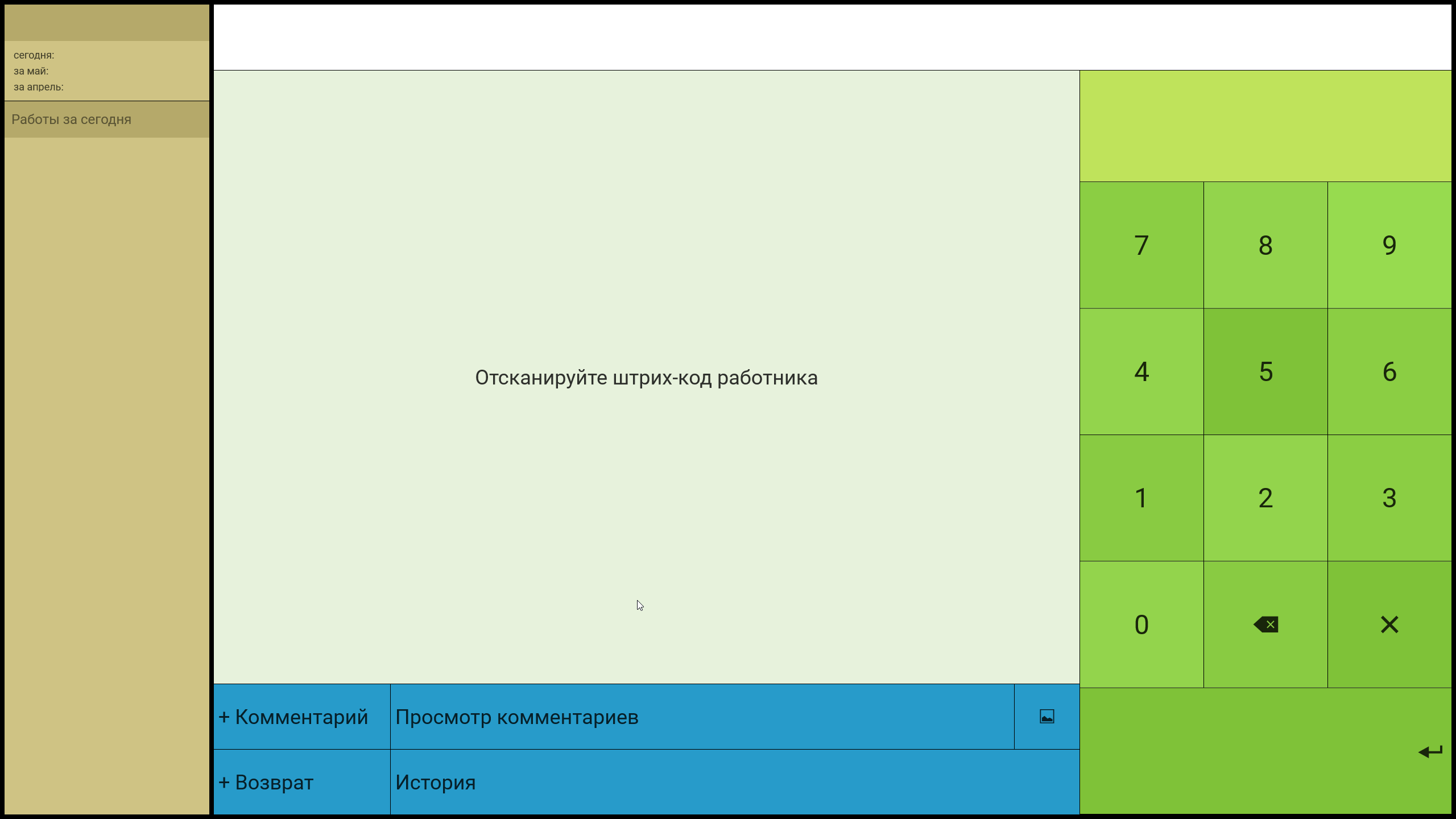Open the История section

tap(735, 782)
